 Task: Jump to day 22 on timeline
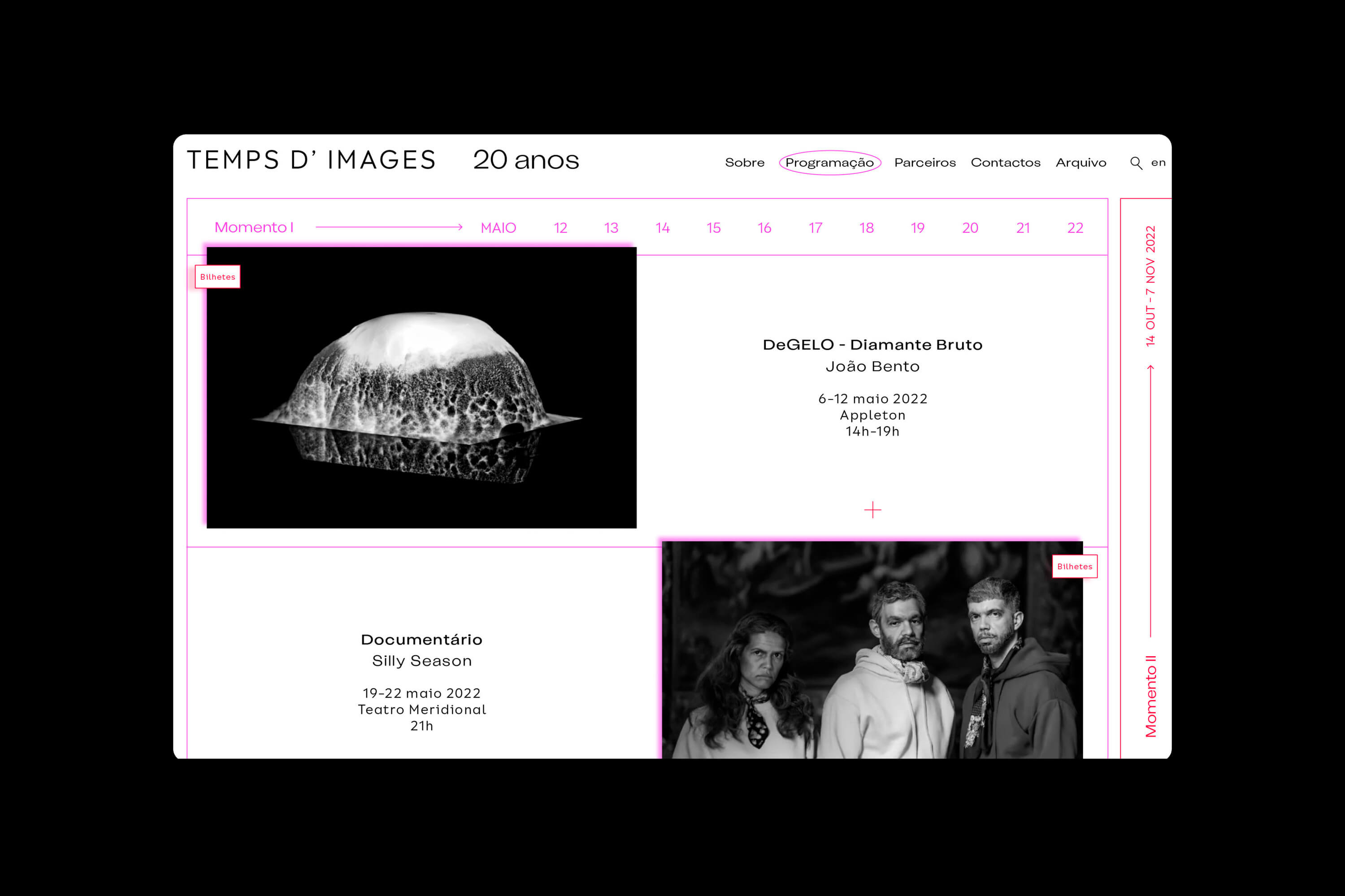tap(1075, 228)
